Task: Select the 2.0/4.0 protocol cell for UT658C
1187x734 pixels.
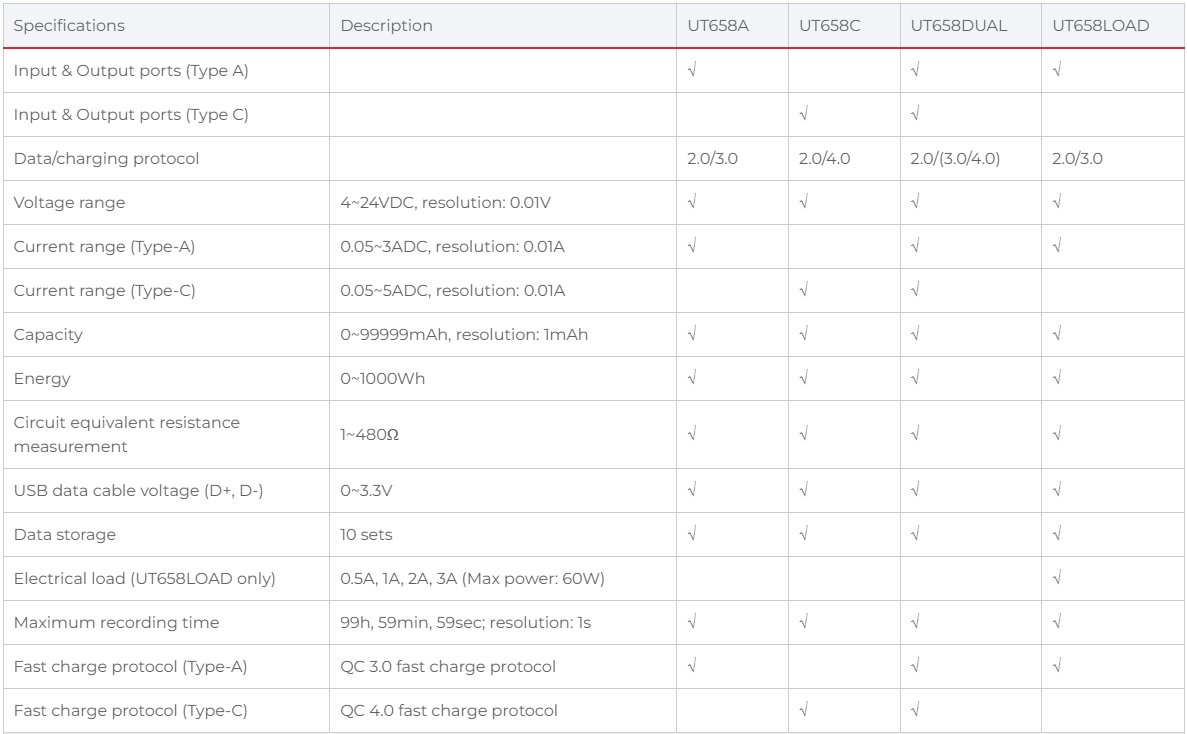Action: (x=824, y=159)
